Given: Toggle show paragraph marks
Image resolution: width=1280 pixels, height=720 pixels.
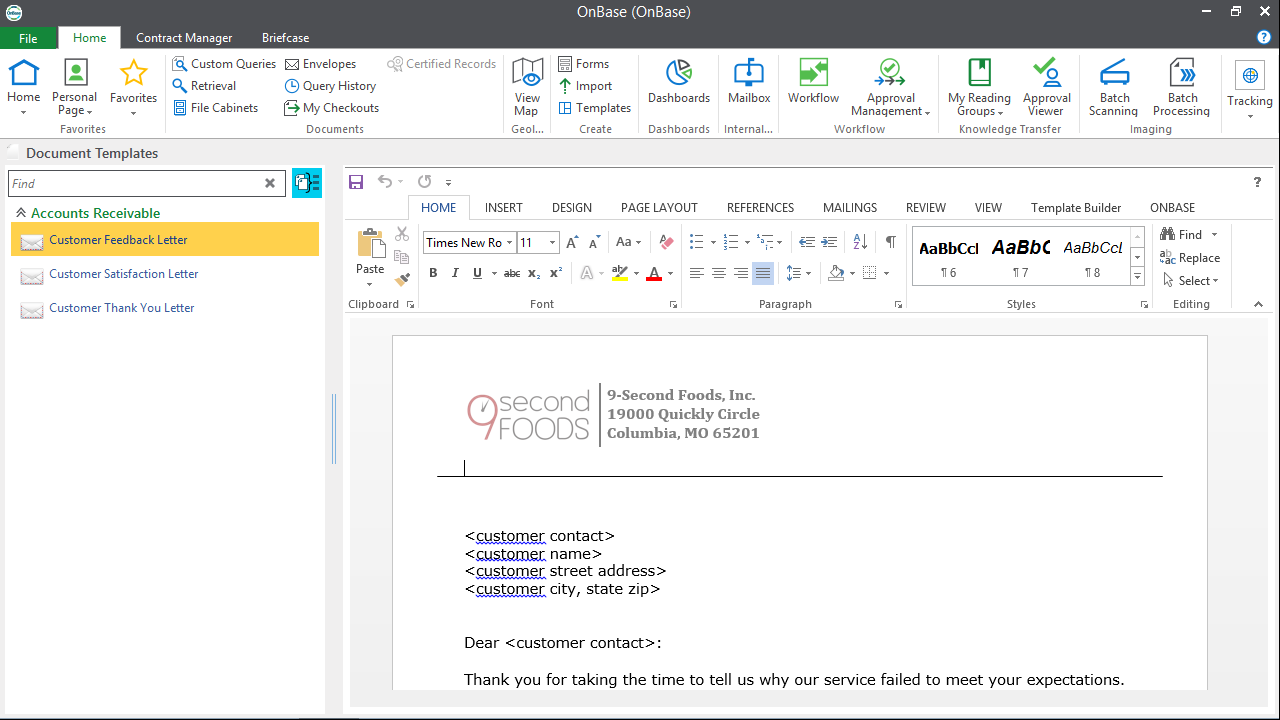Looking at the screenshot, I should [x=890, y=242].
